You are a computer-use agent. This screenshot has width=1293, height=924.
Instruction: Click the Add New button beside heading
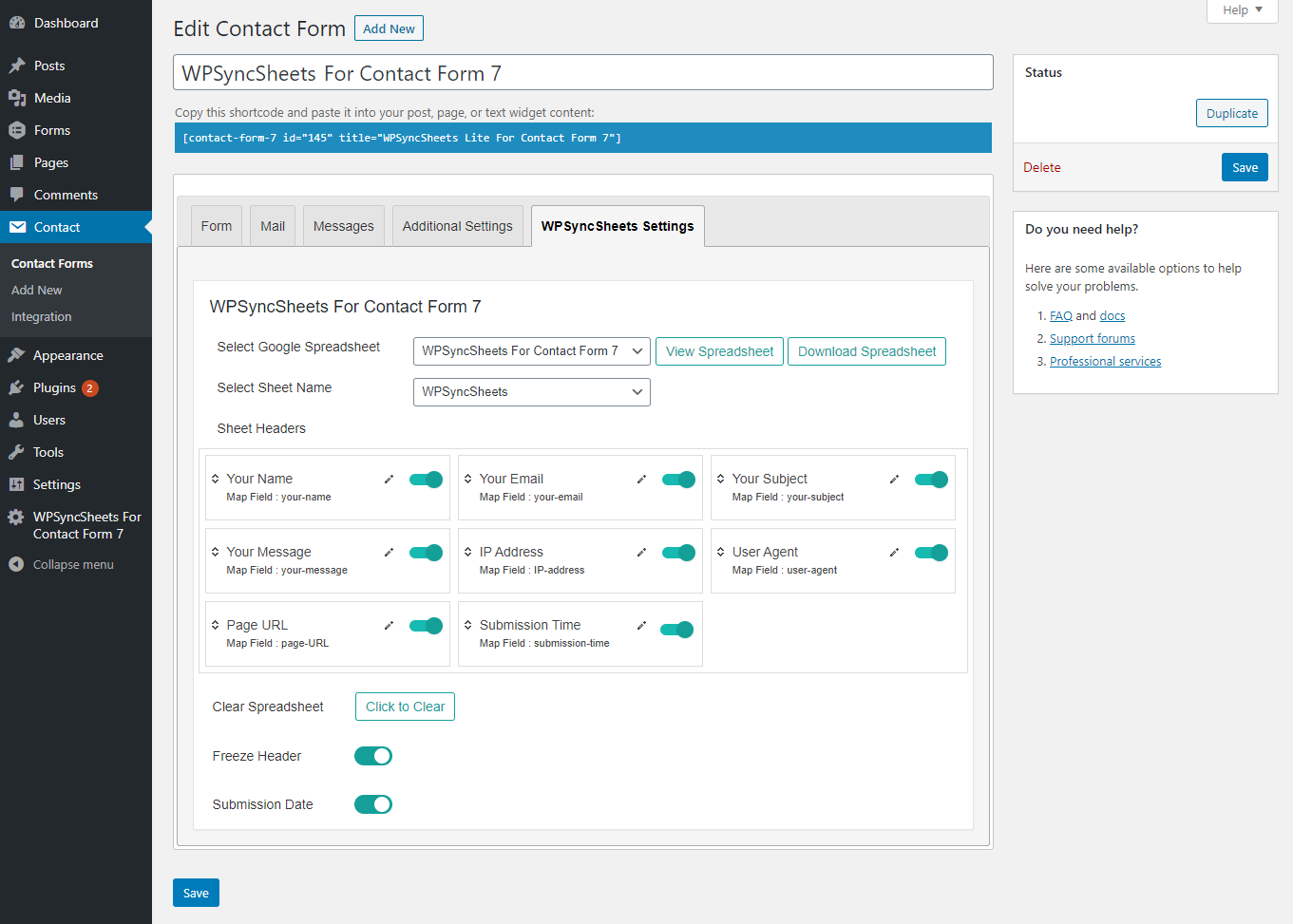(x=389, y=28)
